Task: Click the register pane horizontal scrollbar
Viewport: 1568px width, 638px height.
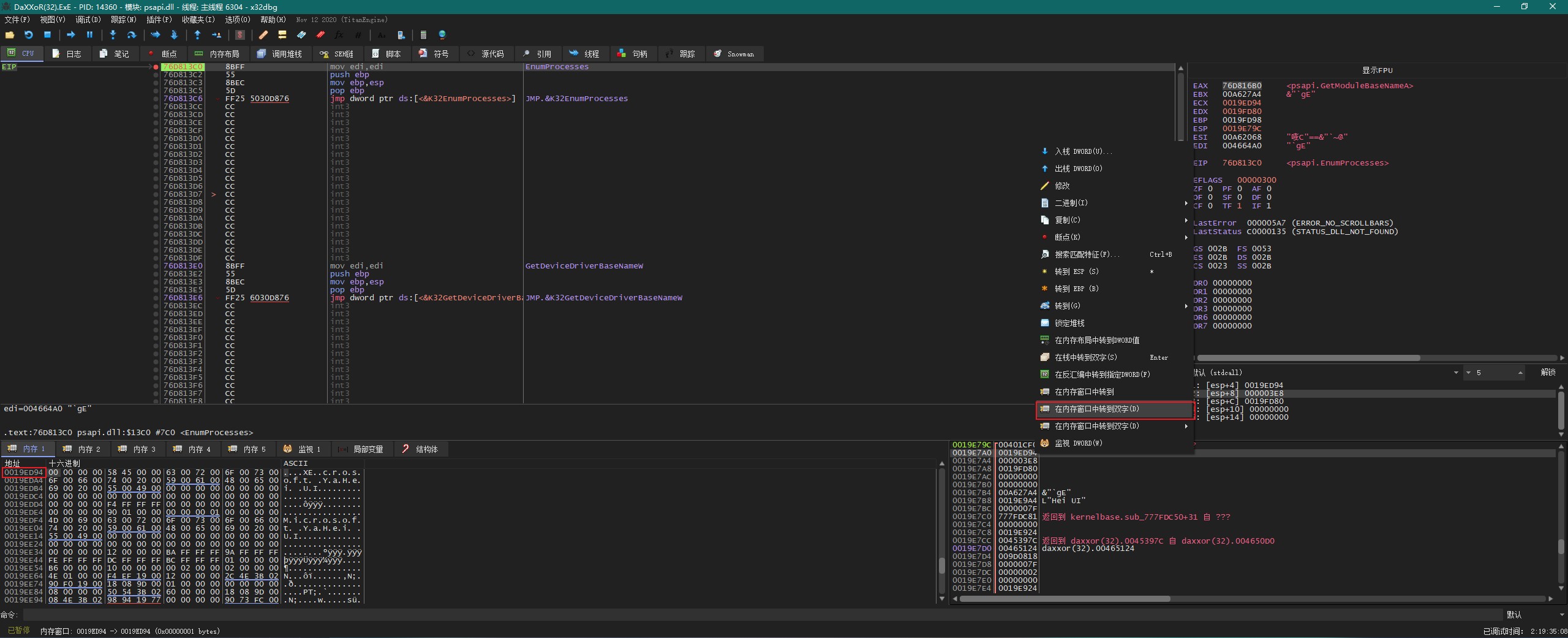Action: pyautogui.click(x=1308, y=358)
